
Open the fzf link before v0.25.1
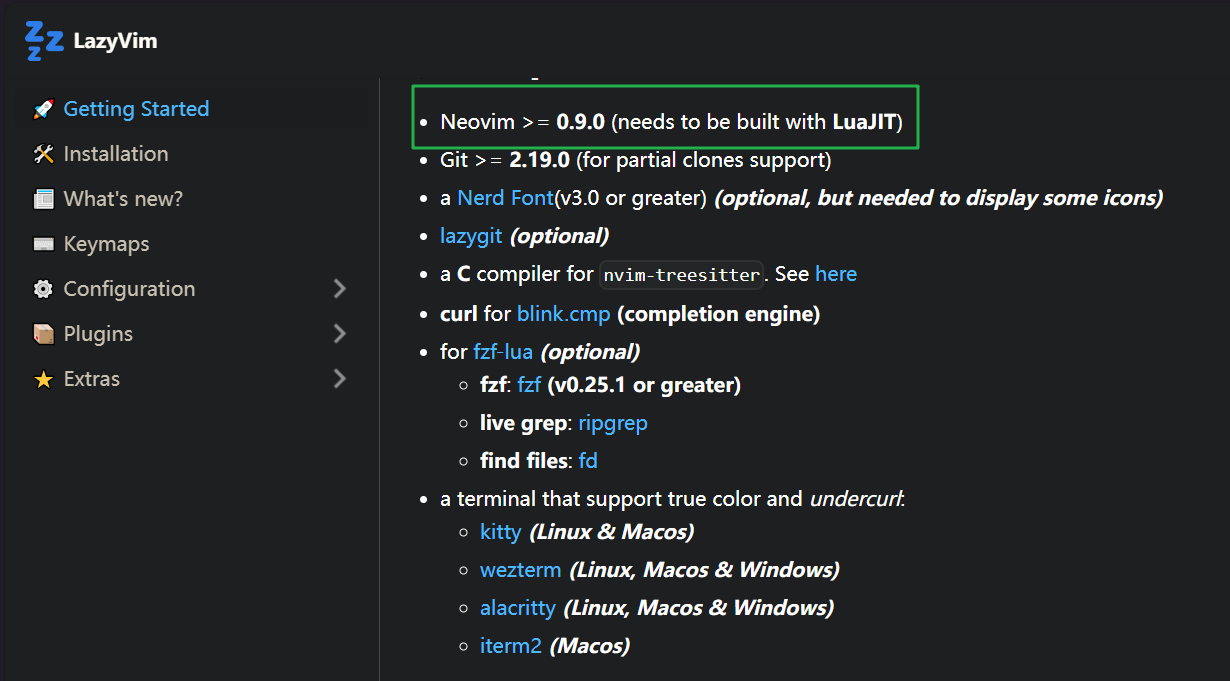click(530, 385)
